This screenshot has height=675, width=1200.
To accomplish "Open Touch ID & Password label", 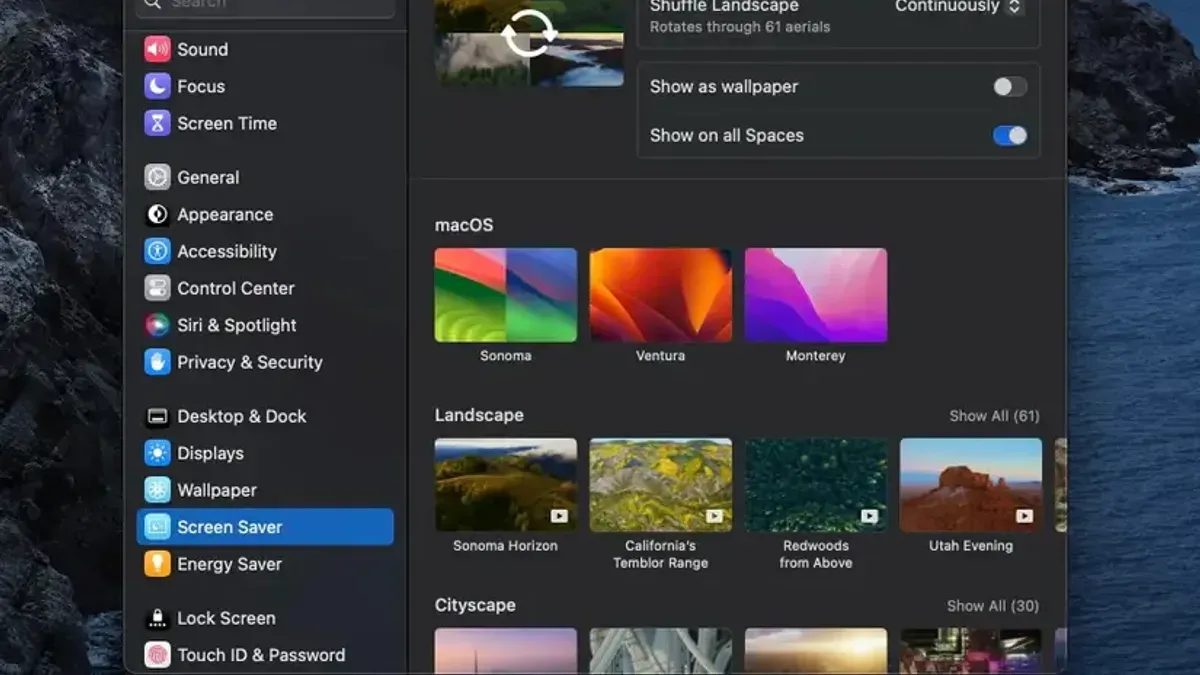I will [x=261, y=655].
